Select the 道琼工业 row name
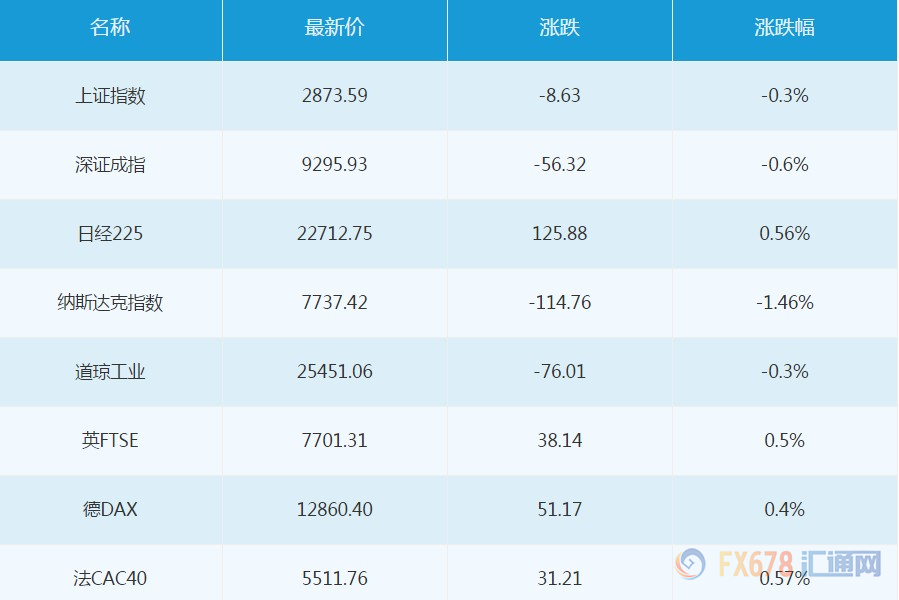 (110, 372)
